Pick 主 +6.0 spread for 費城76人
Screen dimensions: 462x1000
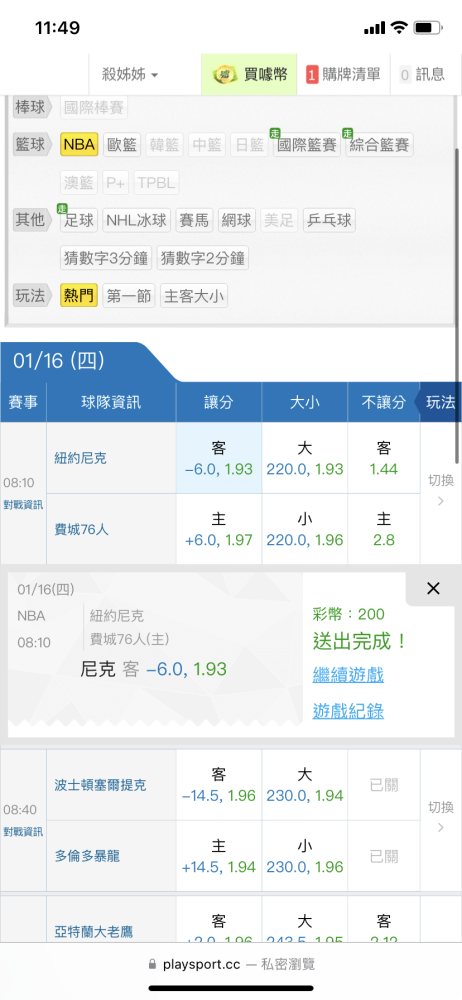(x=219, y=529)
